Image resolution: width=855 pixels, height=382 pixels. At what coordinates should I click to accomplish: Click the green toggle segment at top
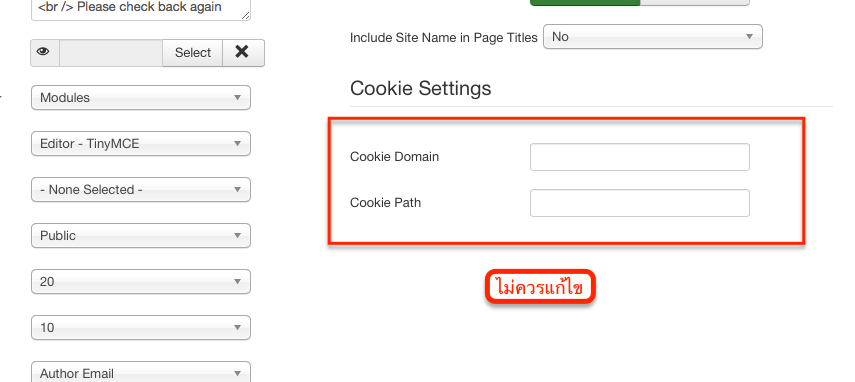point(585,2)
